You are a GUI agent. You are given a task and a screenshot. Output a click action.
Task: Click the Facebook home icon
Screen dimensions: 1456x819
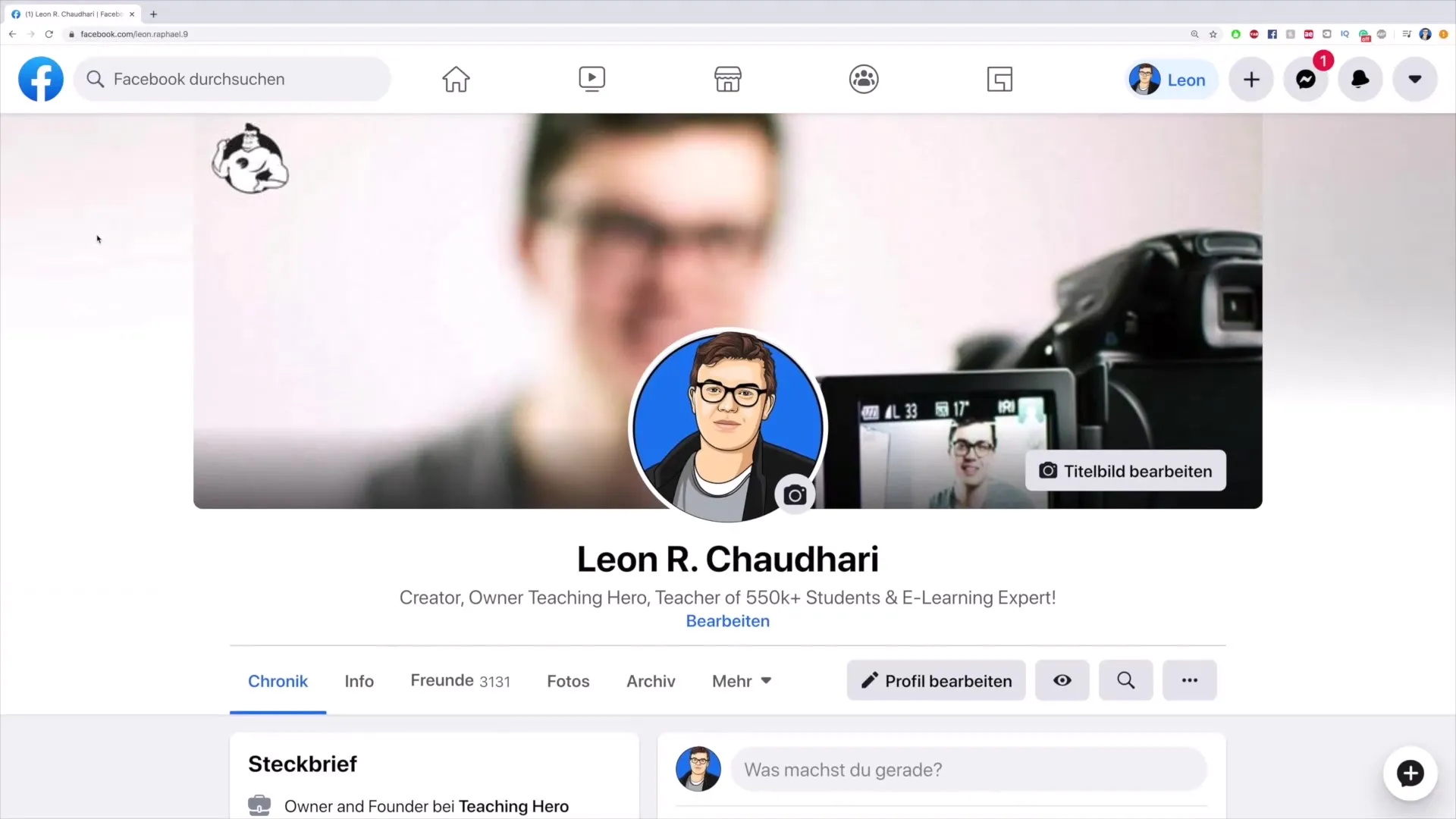[x=456, y=78]
